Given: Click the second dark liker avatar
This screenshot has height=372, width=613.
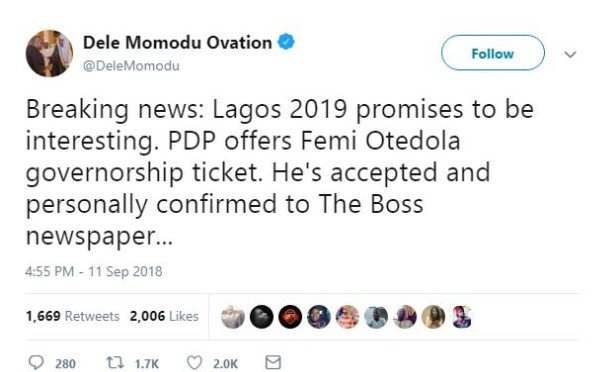Looking at the screenshot, I should (x=261, y=317).
